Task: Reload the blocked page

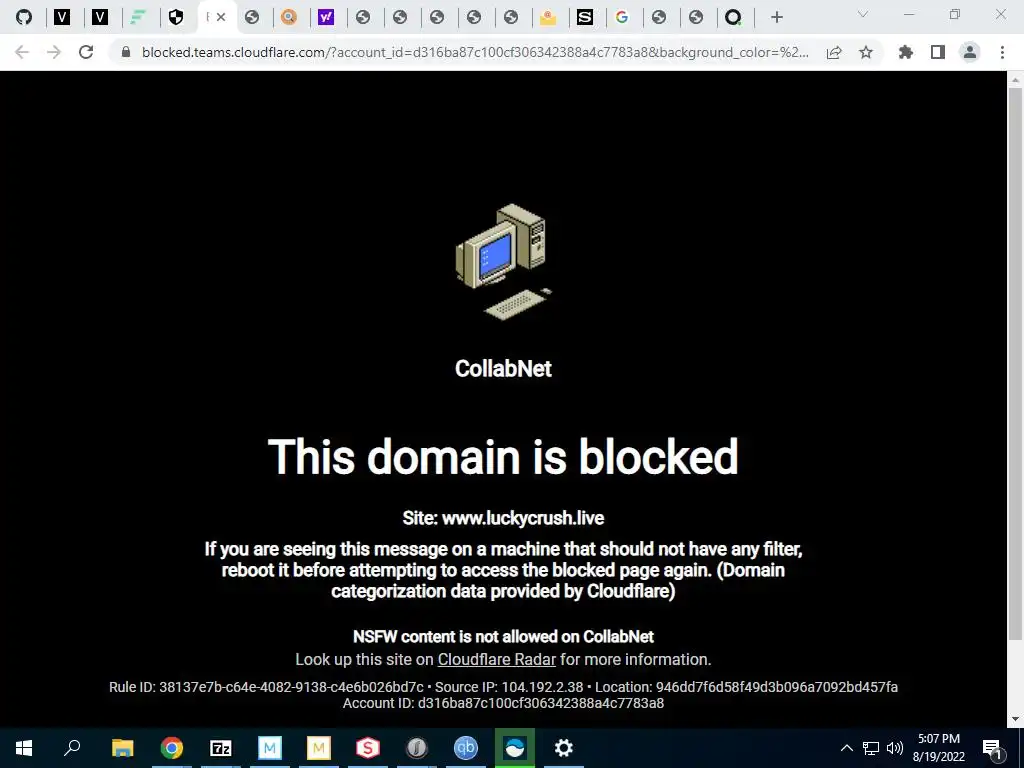Action: click(x=86, y=52)
